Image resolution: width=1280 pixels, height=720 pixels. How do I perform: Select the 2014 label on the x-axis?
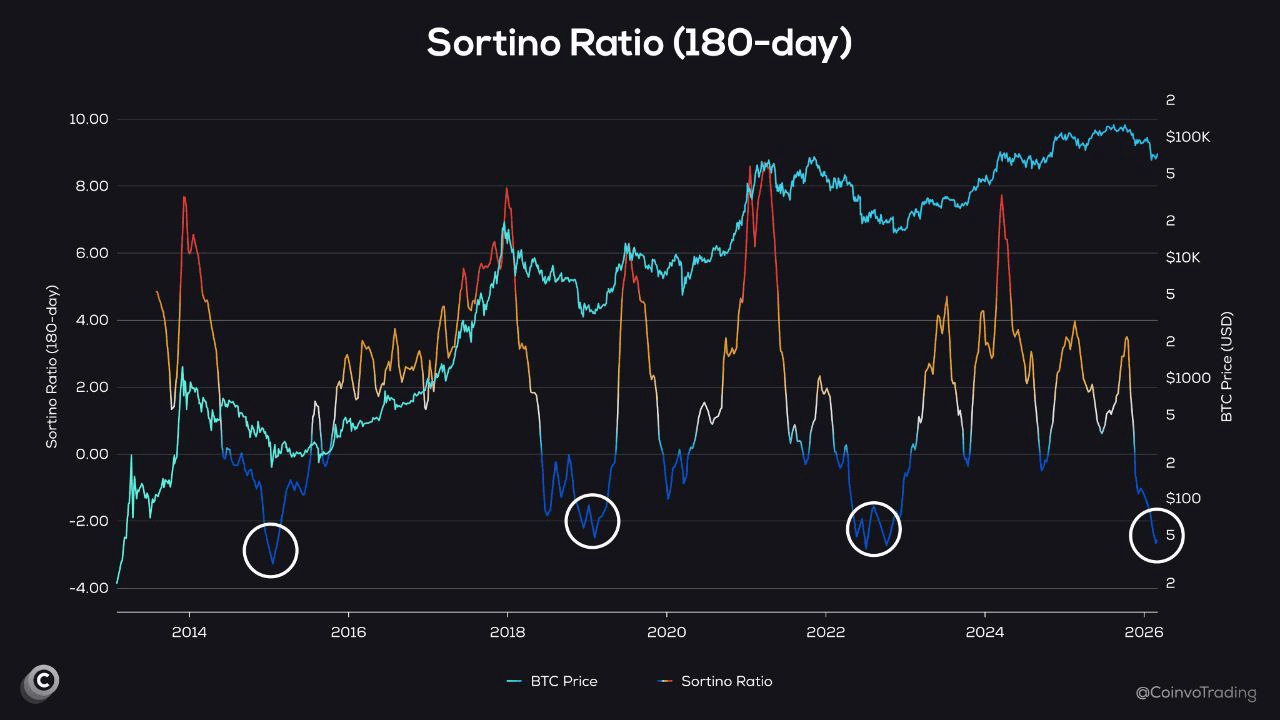click(x=188, y=631)
